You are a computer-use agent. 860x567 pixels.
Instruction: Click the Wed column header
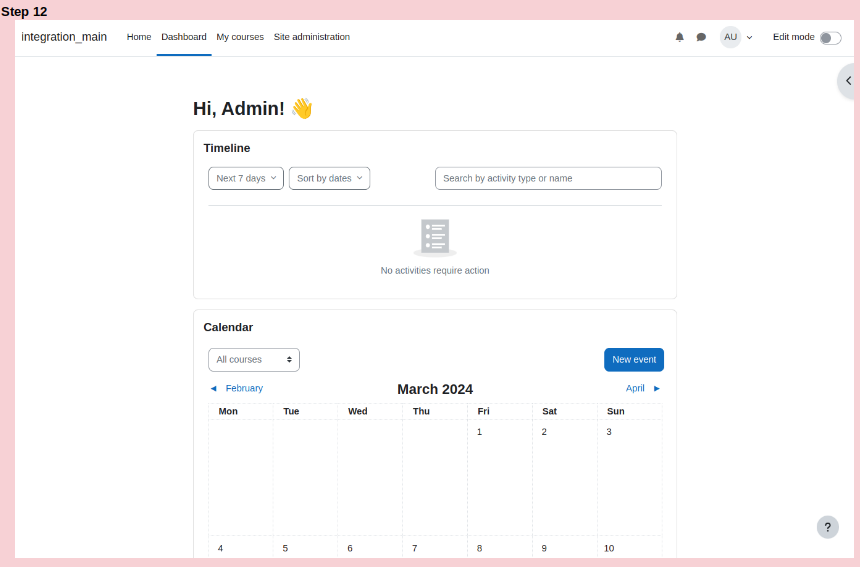(358, 411)
